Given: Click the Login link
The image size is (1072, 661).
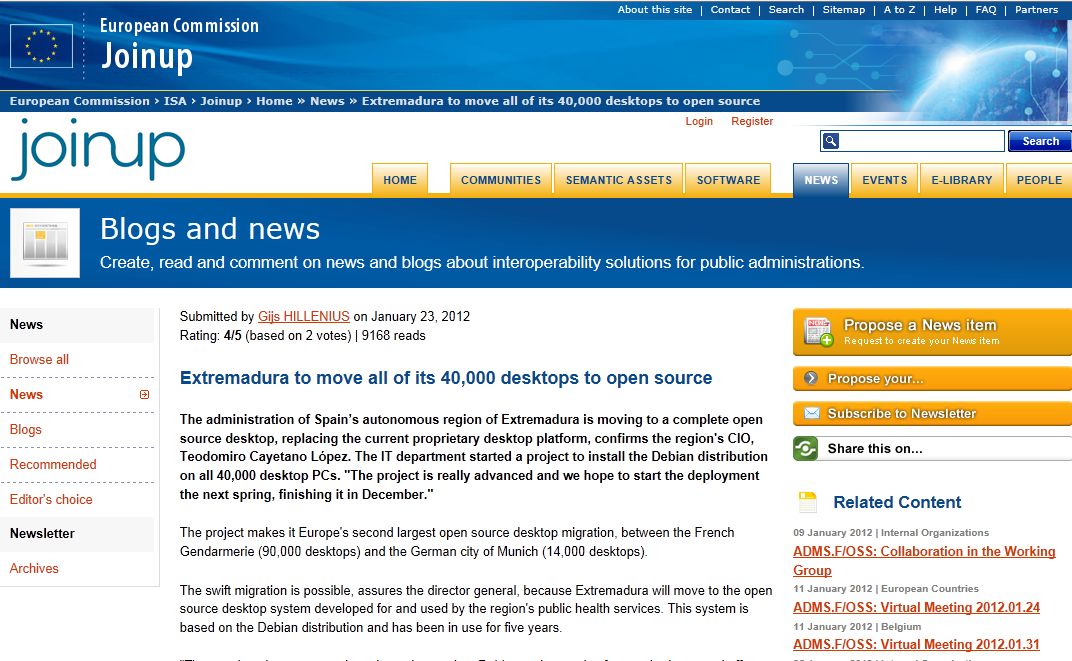Looking at the screenshot, I should pos(699,121).
